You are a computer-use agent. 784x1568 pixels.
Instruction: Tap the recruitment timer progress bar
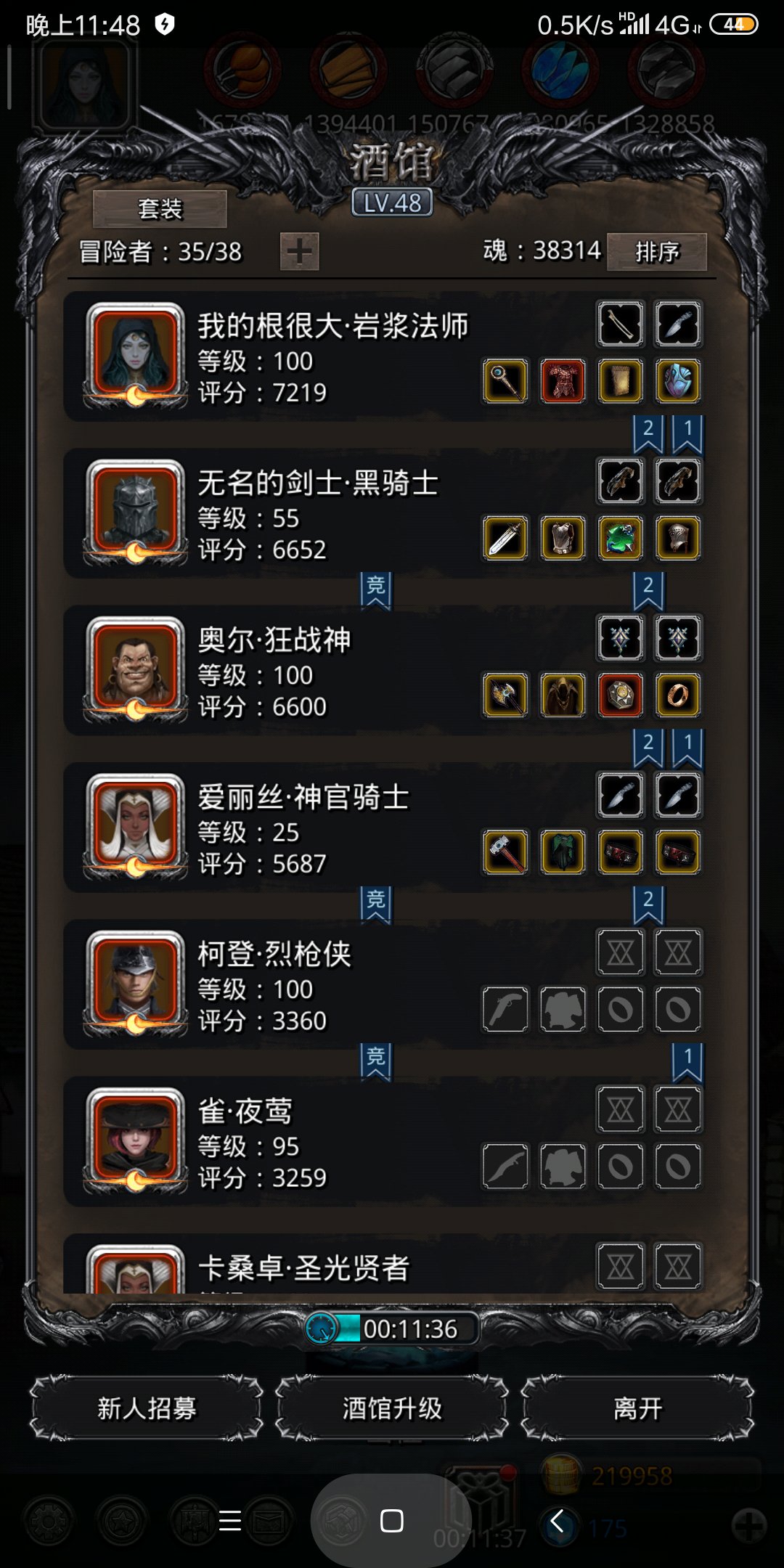click(x=392, y=1328)
